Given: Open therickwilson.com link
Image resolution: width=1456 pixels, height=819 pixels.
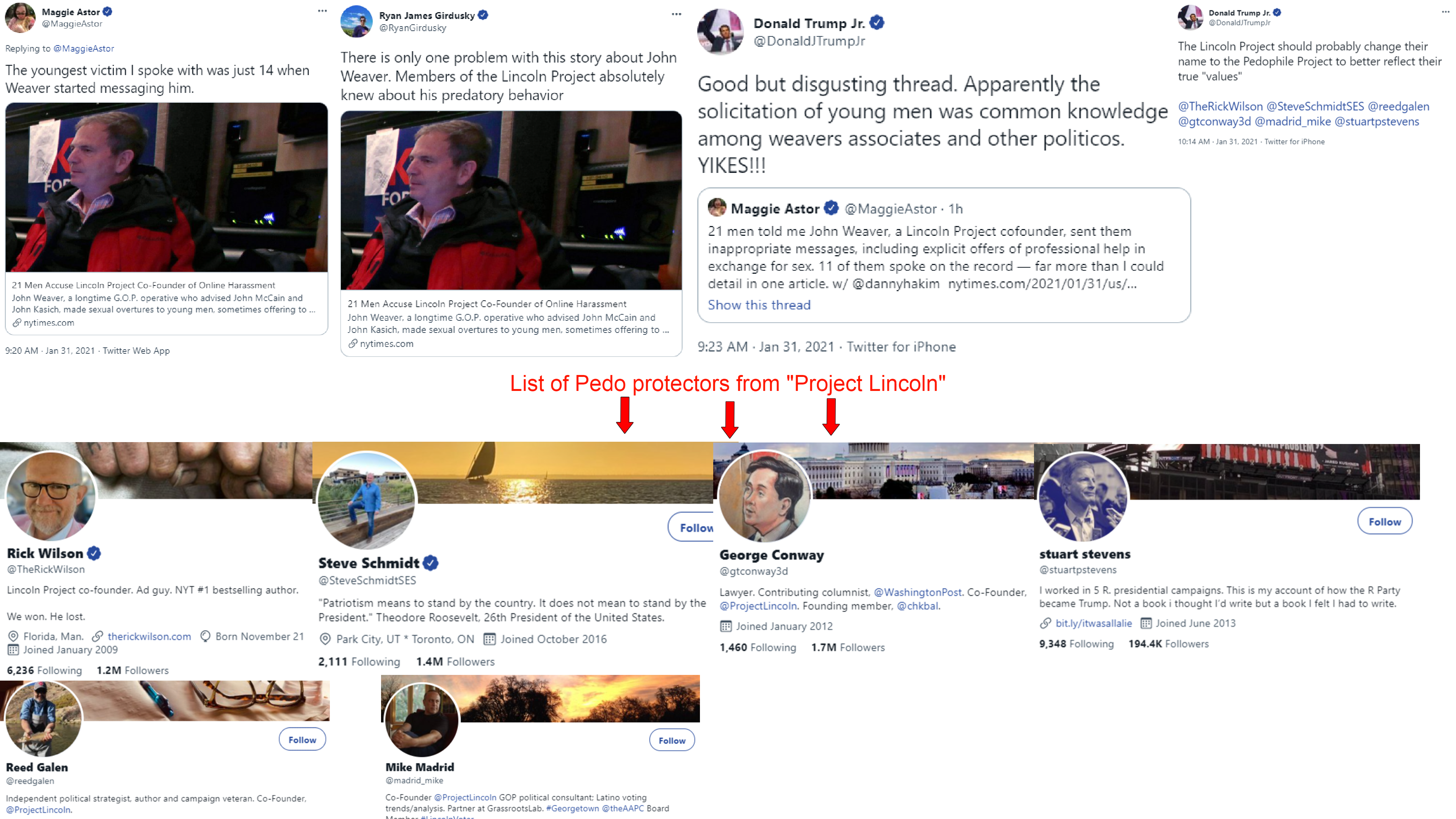Looking at the screenshot, I should [x=149, y=637].
